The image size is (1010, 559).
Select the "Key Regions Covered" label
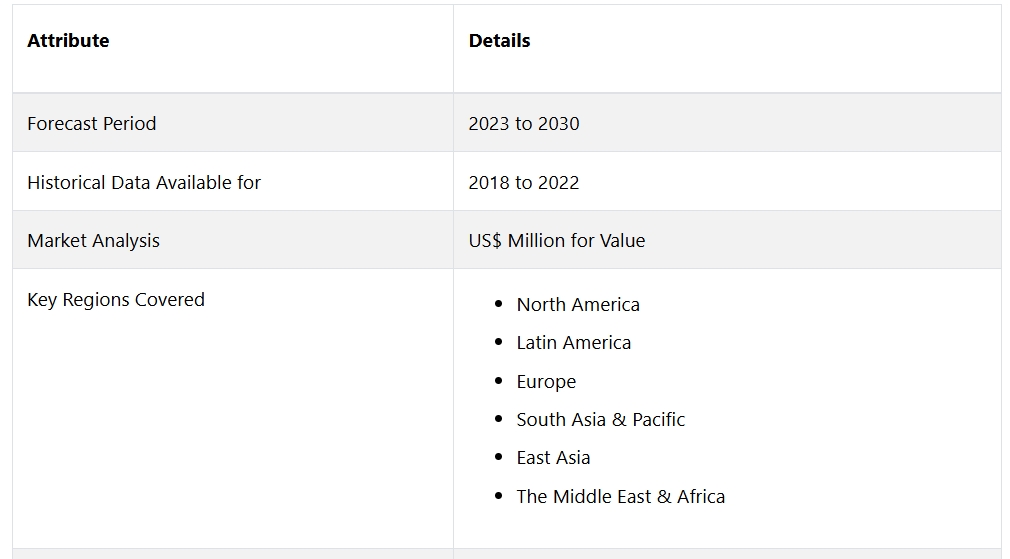click(x=116, y=300)
